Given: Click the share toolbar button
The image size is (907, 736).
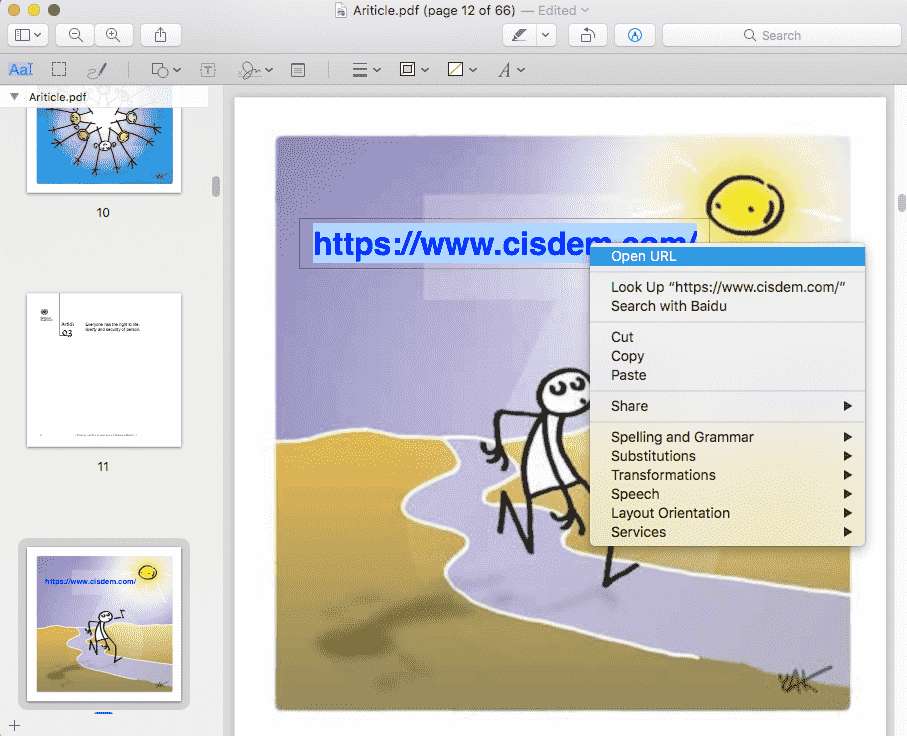Looking at the screenshot, I should 161,35.
